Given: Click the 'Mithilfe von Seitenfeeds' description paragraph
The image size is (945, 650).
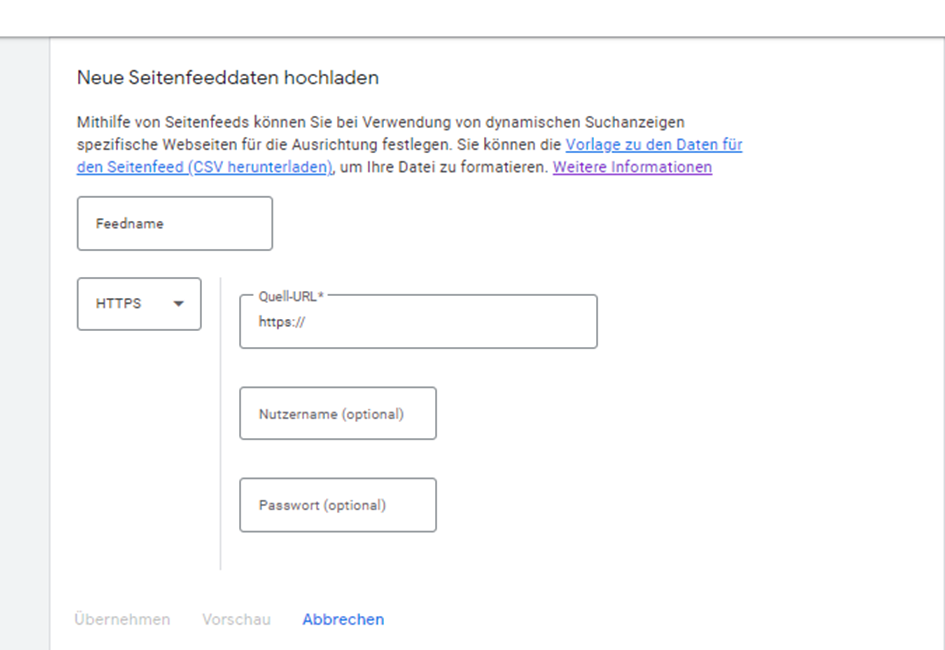Looking at the screenshot, I should coord(409,145).
